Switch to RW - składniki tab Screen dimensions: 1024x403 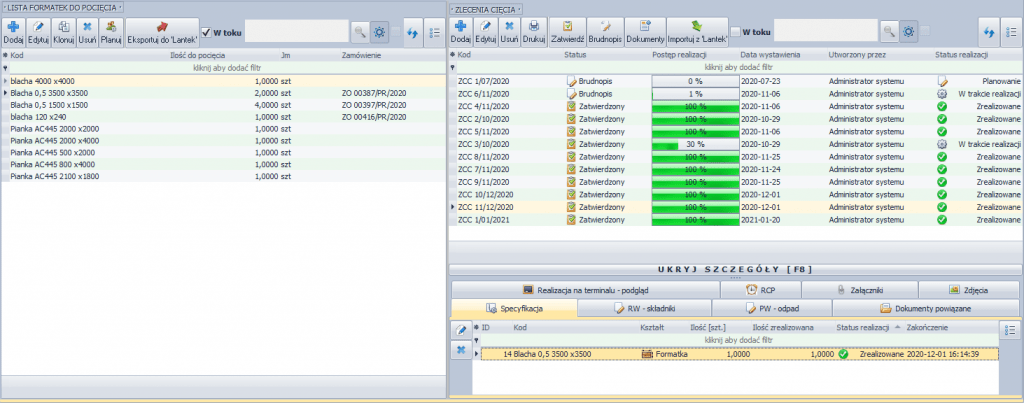(645, 308)
